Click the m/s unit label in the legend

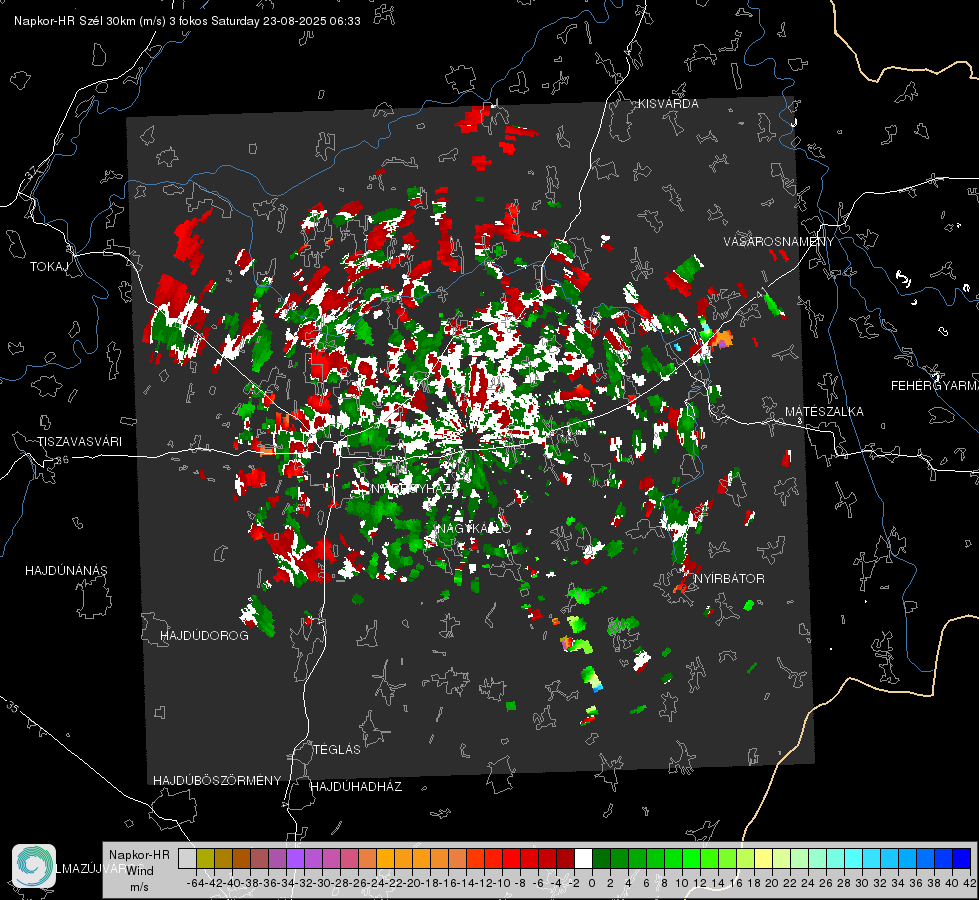[x=139, y=887]
